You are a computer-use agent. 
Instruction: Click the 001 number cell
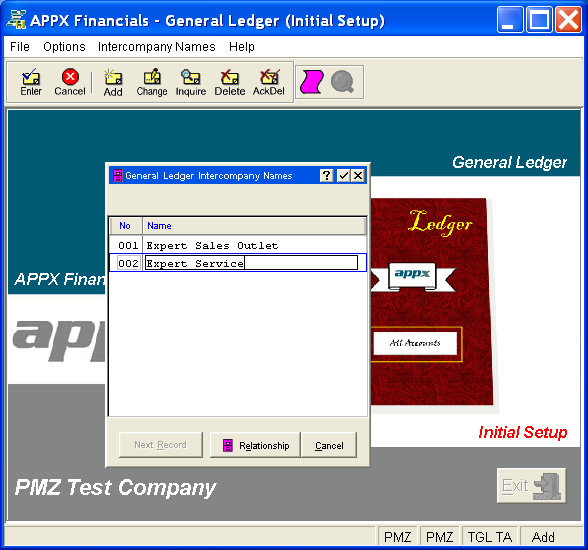[128, 246]
